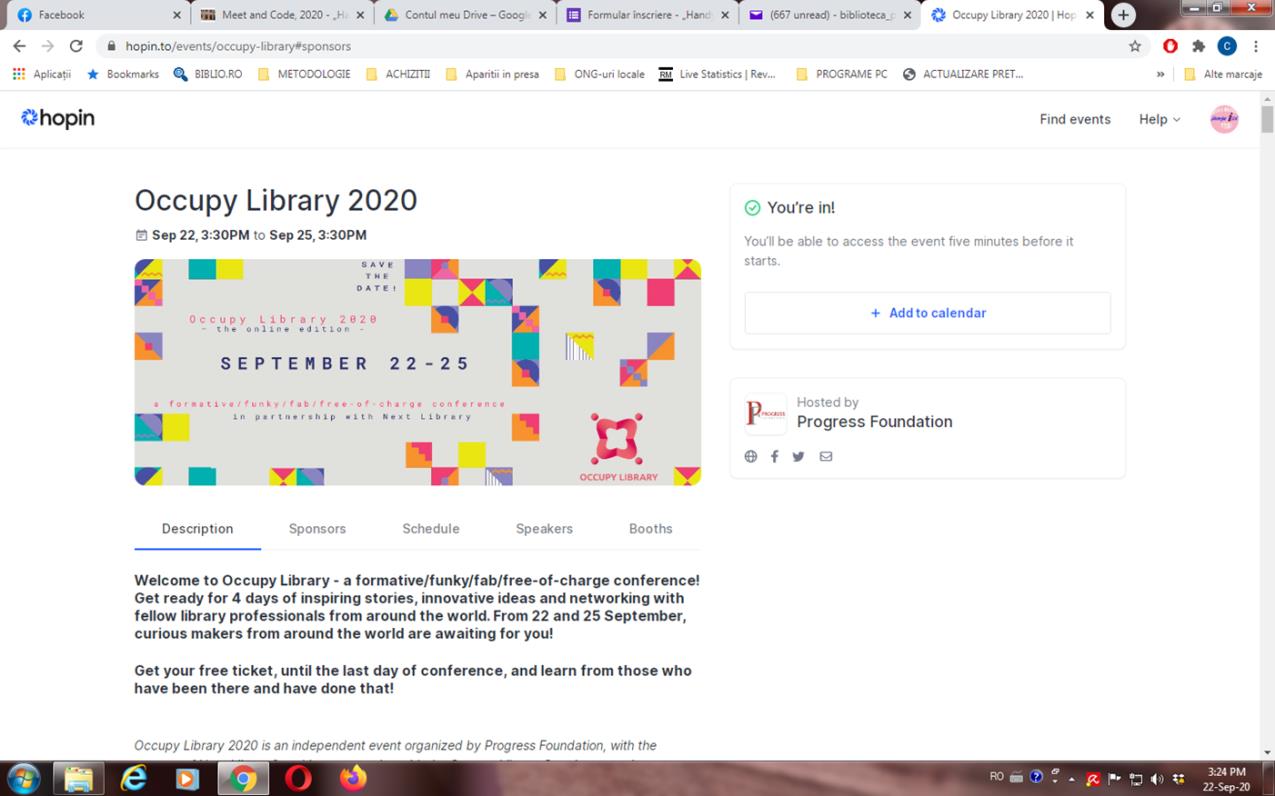Click the Add to calendar button
The width and height of the screenshot is (1275, 796).
click(x=927, y=313)
